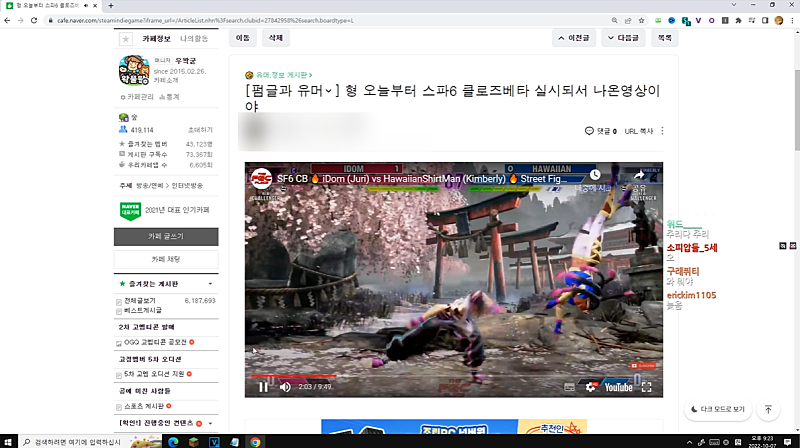Seek using the red video progress bar
800x448 pixels.
point(293,376)
